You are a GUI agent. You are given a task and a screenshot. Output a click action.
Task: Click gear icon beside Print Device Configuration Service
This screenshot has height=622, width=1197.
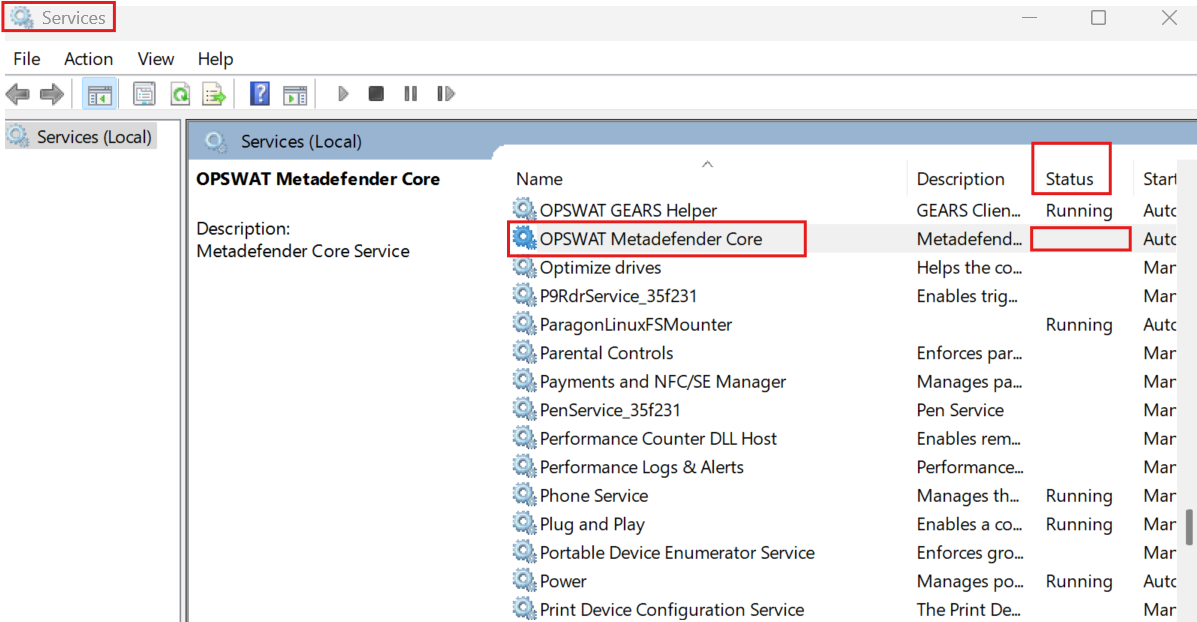pyautogui.click(x=524, y=608)
